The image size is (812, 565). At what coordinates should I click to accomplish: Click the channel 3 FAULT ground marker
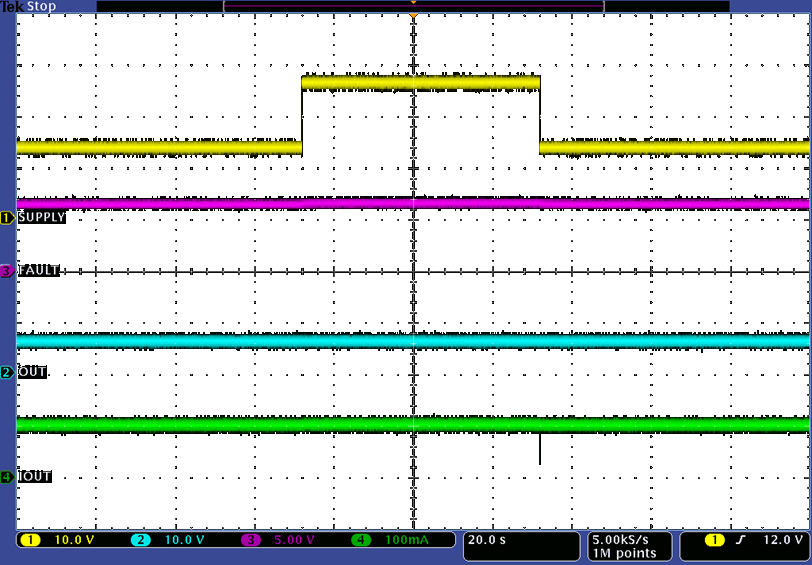point(7,271)
